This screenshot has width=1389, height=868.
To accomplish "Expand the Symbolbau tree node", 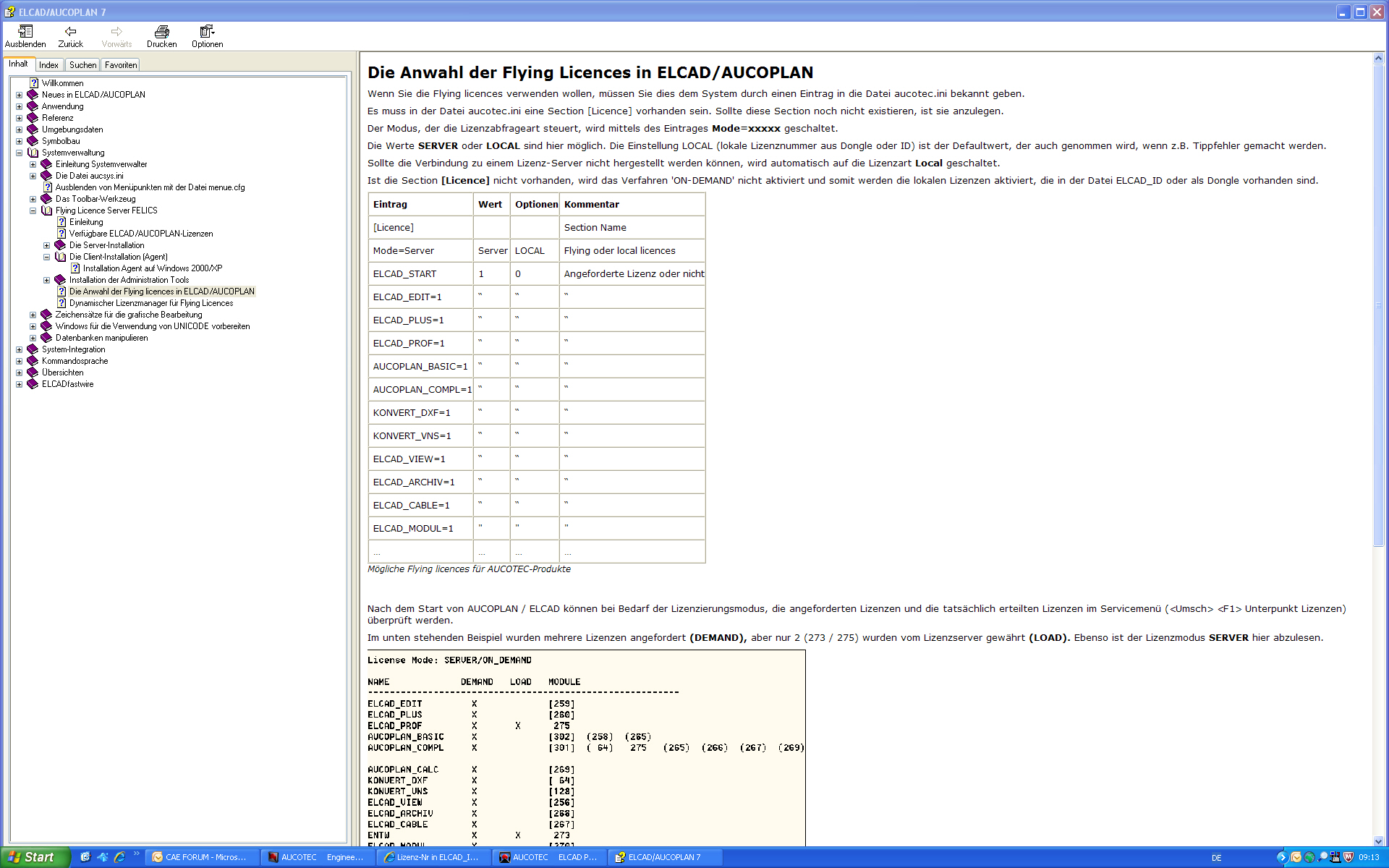I will click(20, 141).
